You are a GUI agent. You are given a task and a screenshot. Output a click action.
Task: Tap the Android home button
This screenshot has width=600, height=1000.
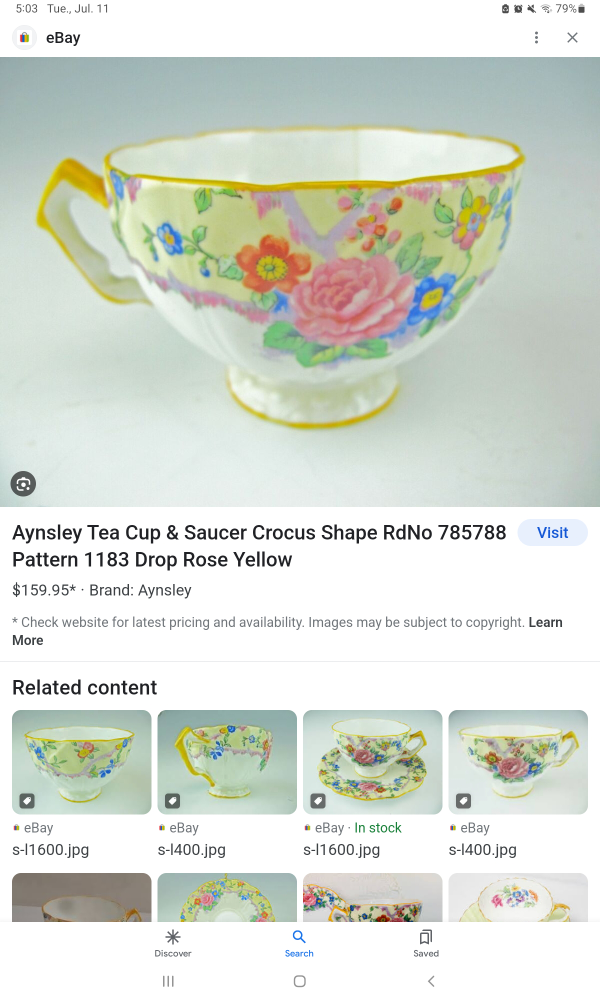(300, 981)
